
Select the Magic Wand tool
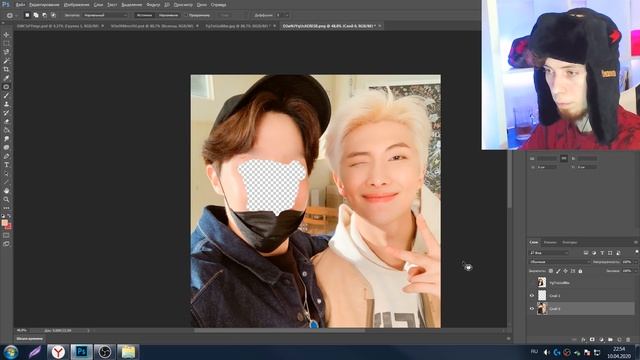pyautogui.click(x=6, y=60)
